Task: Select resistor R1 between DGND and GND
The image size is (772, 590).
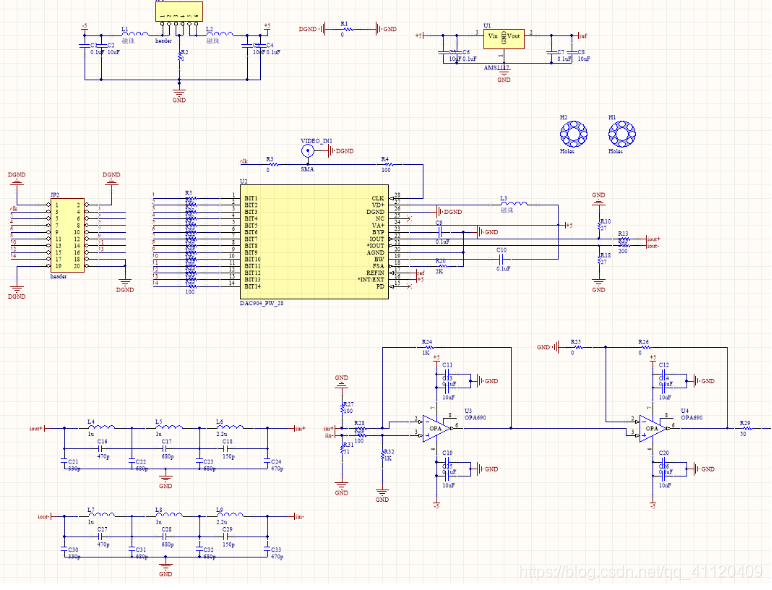Action: pyautogui.click(x=348, y=30)
